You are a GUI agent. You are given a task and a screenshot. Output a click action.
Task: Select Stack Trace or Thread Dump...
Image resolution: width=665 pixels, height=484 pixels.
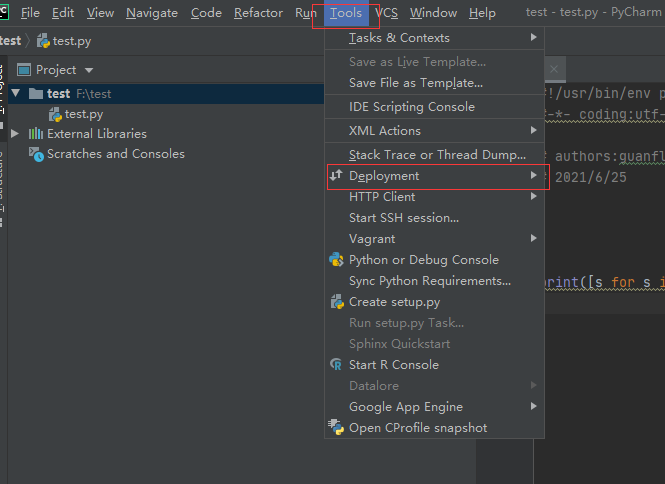tap(434, 155)
